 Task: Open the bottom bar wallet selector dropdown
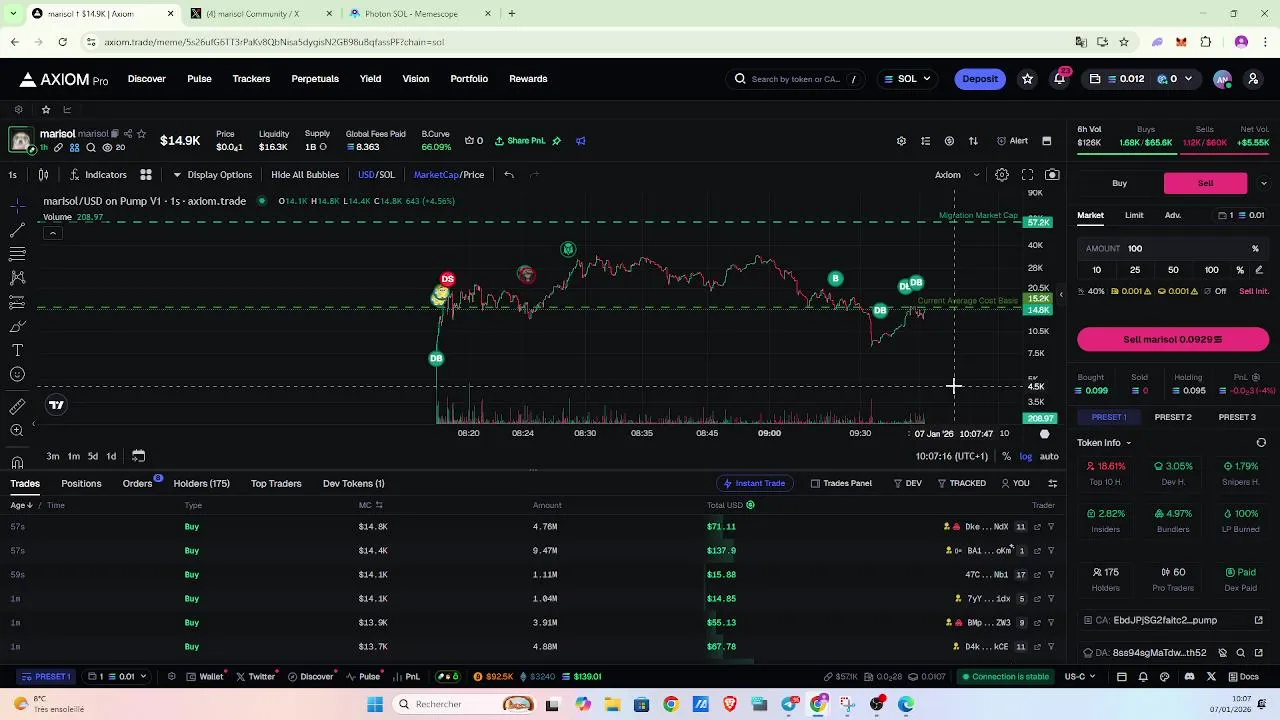[x=119, y=677]
